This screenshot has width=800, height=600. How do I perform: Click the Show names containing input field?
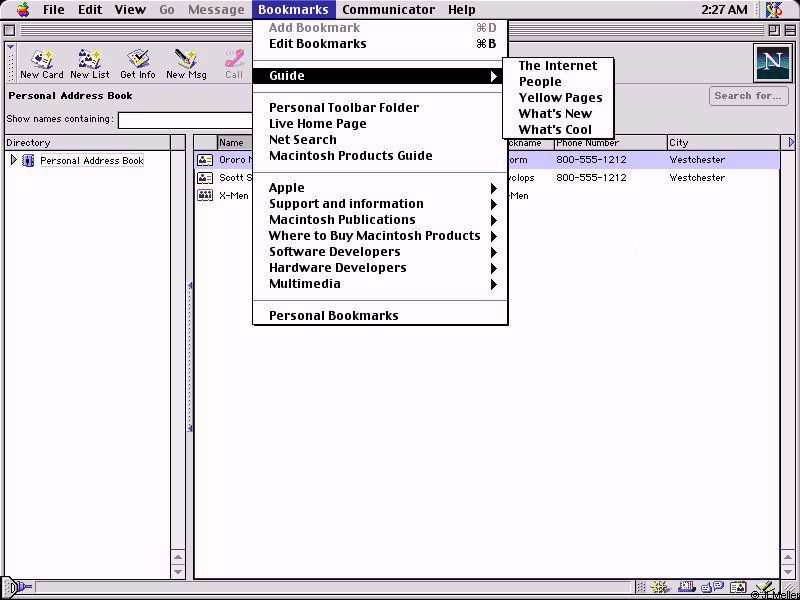click(185, 120)
